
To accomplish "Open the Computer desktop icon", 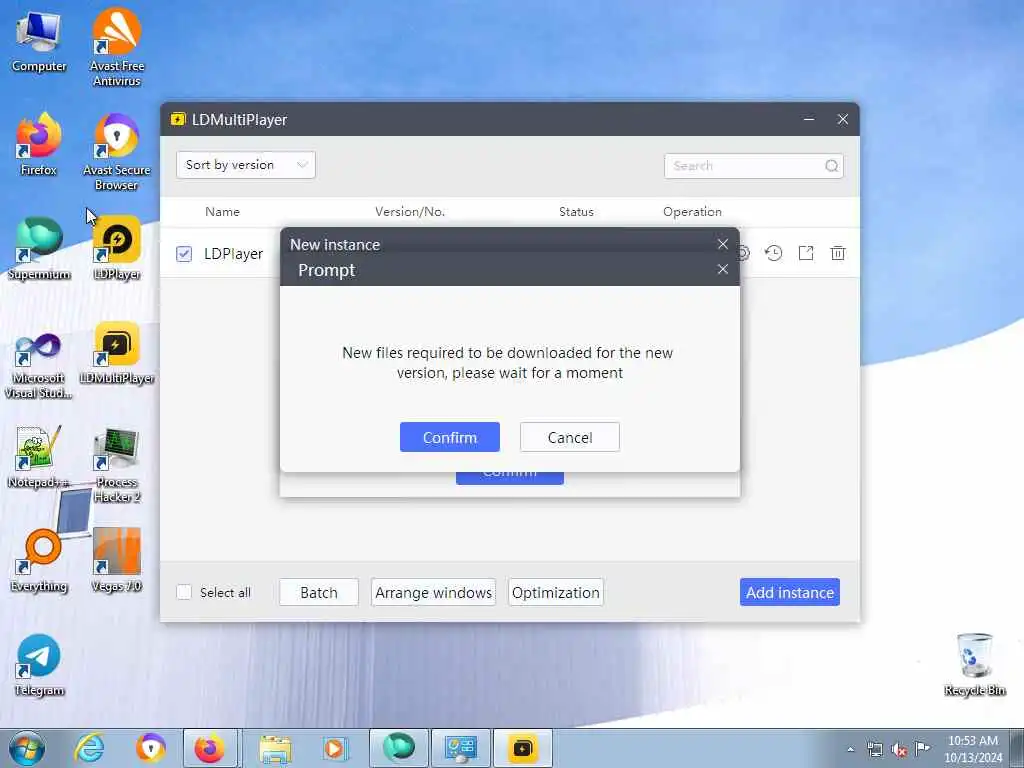I will tap(39, 42).
